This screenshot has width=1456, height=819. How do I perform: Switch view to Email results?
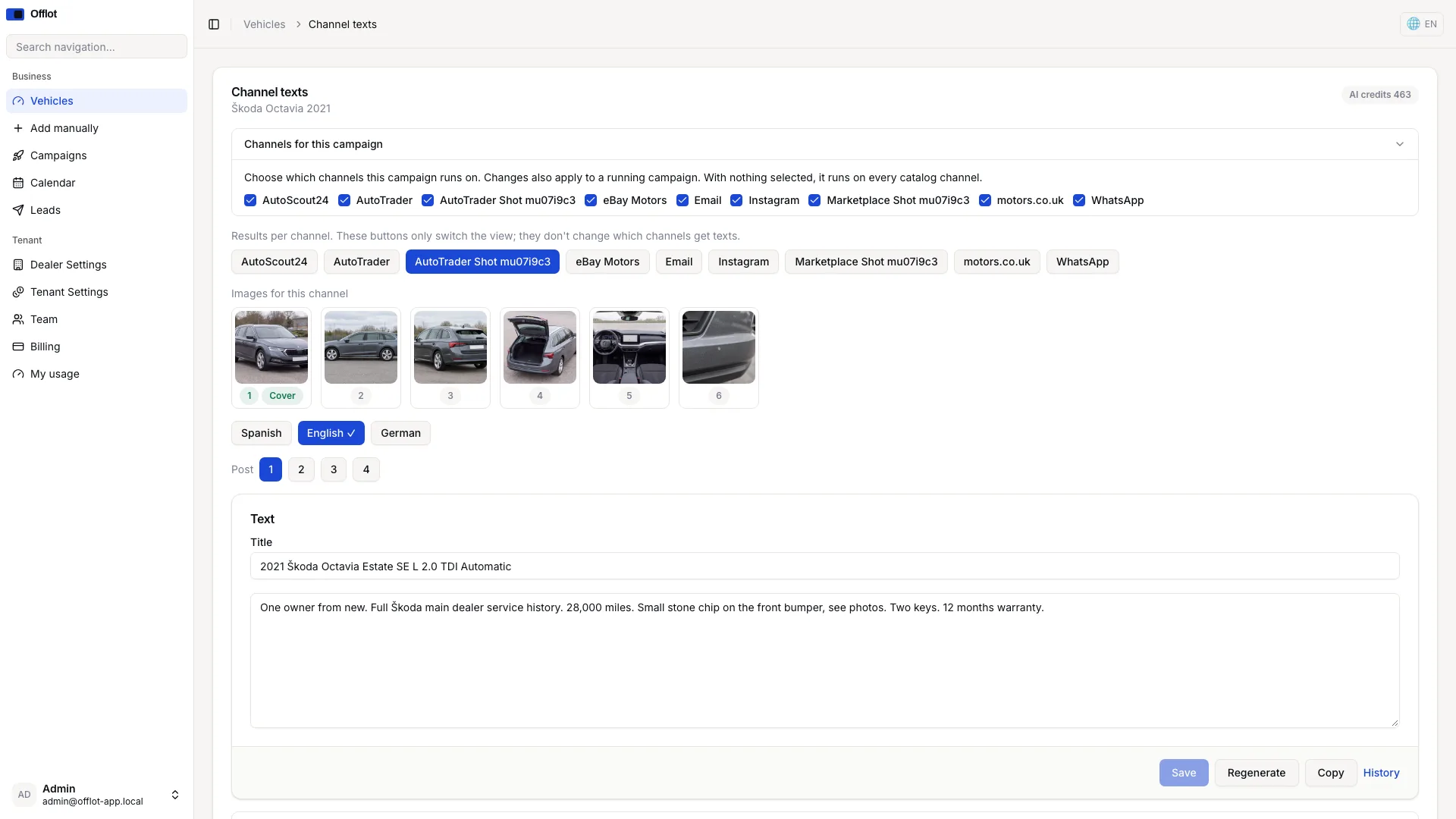679,262
